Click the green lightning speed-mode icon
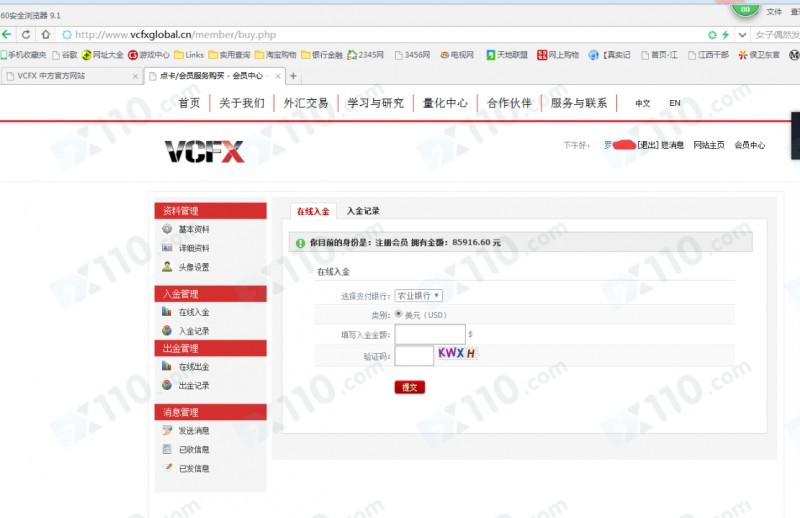This screenshot has height=518, width=800. [x=725, y=35]
